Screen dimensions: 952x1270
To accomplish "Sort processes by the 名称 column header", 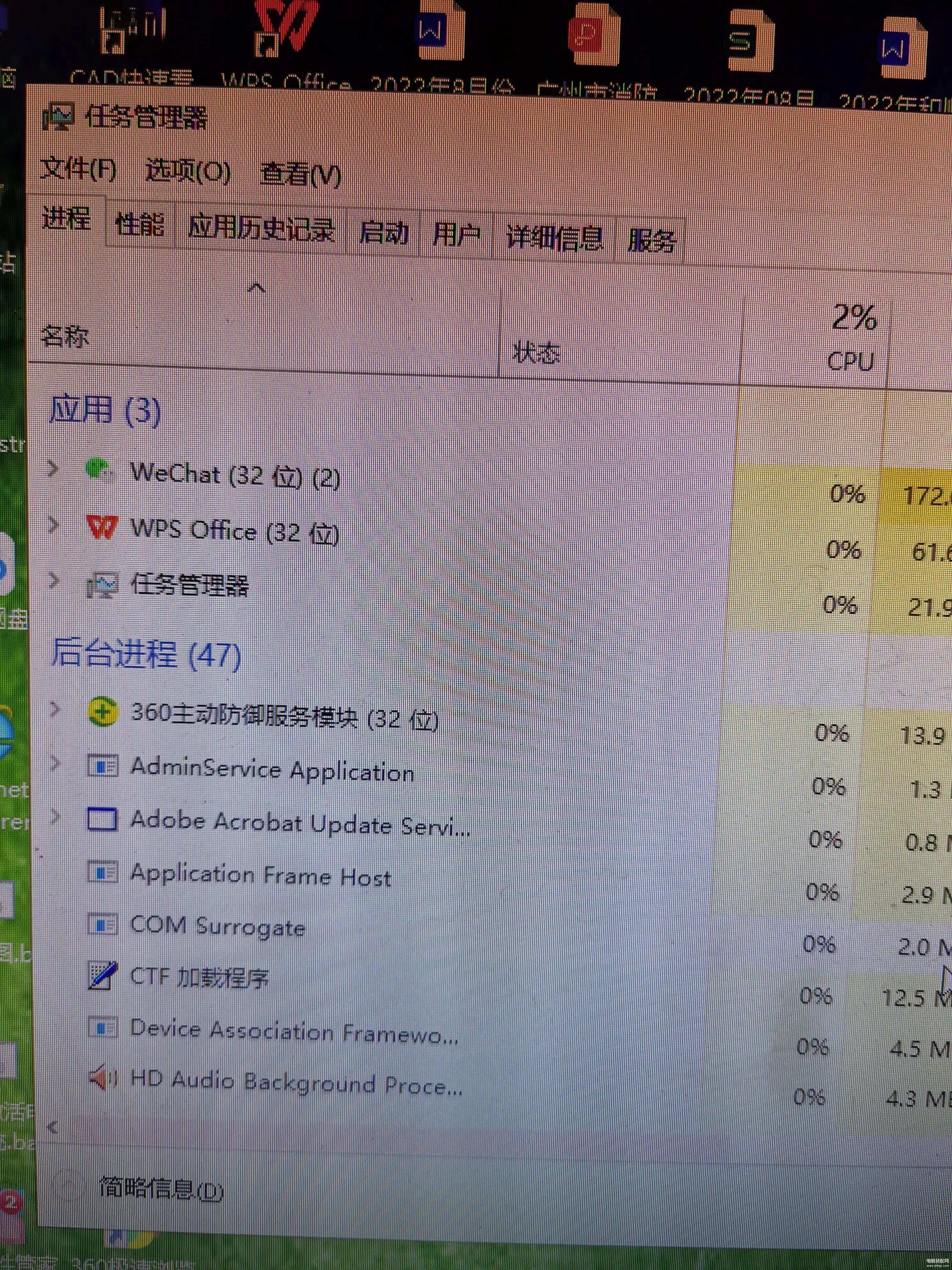I will [x=64, y=336].
